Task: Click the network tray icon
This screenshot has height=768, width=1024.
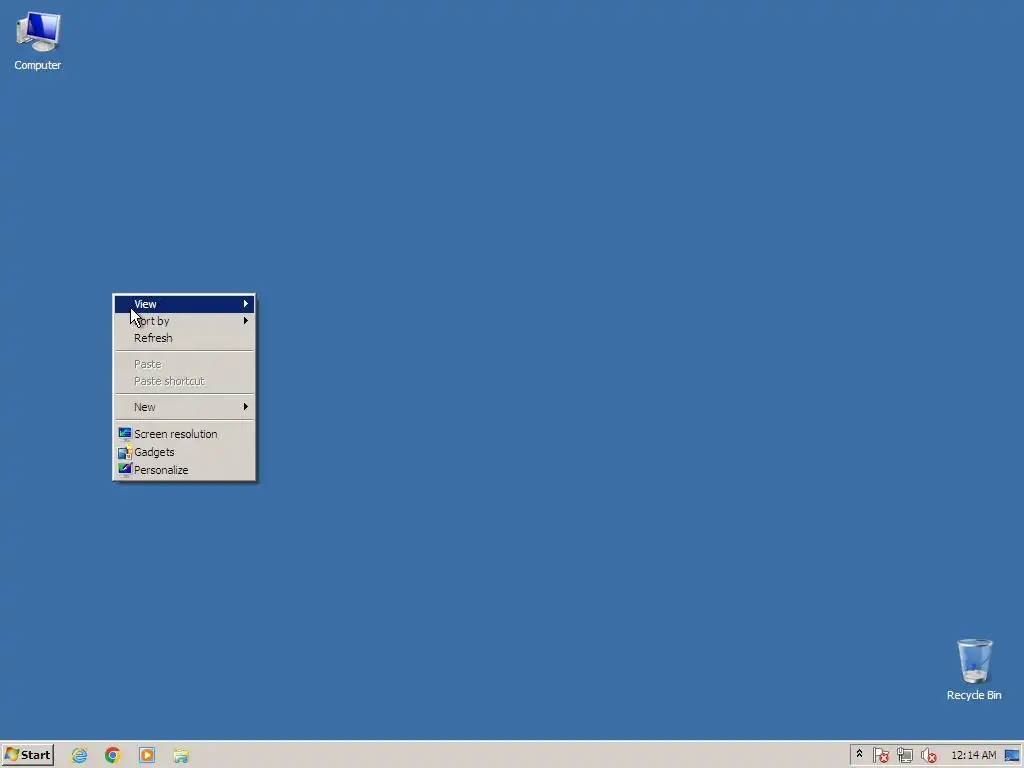Action: coord(904,756)
